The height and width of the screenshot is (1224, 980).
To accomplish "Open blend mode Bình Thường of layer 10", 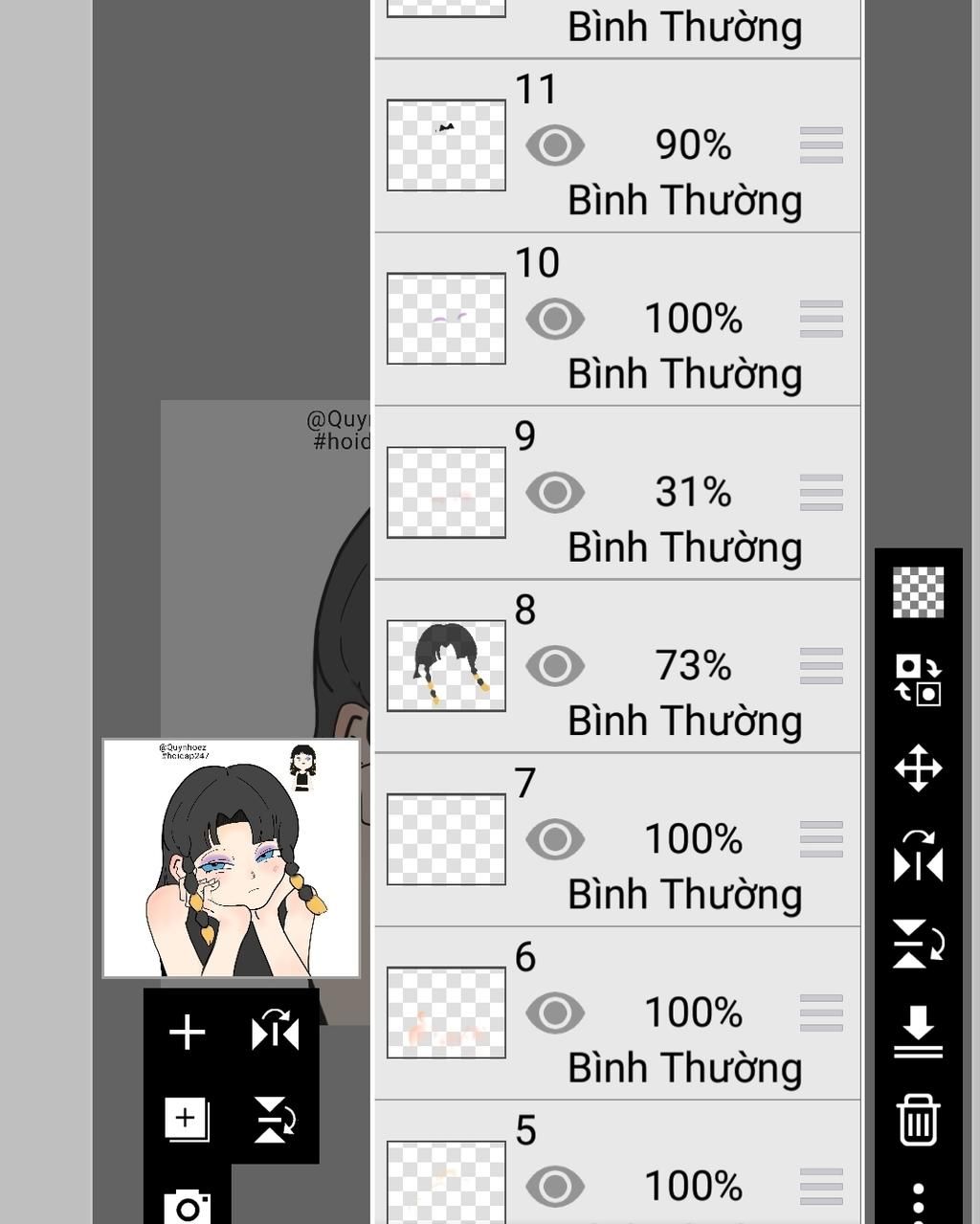I will (685, 374).
